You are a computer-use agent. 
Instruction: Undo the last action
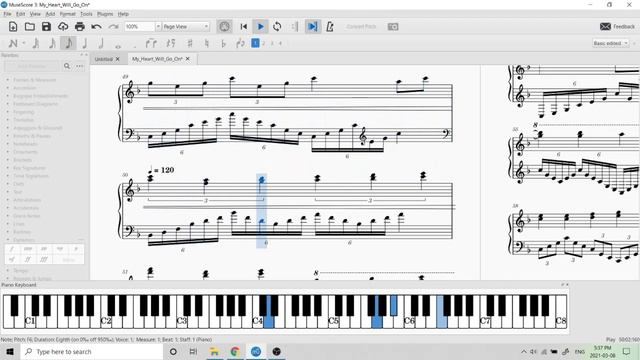[96, 27]
